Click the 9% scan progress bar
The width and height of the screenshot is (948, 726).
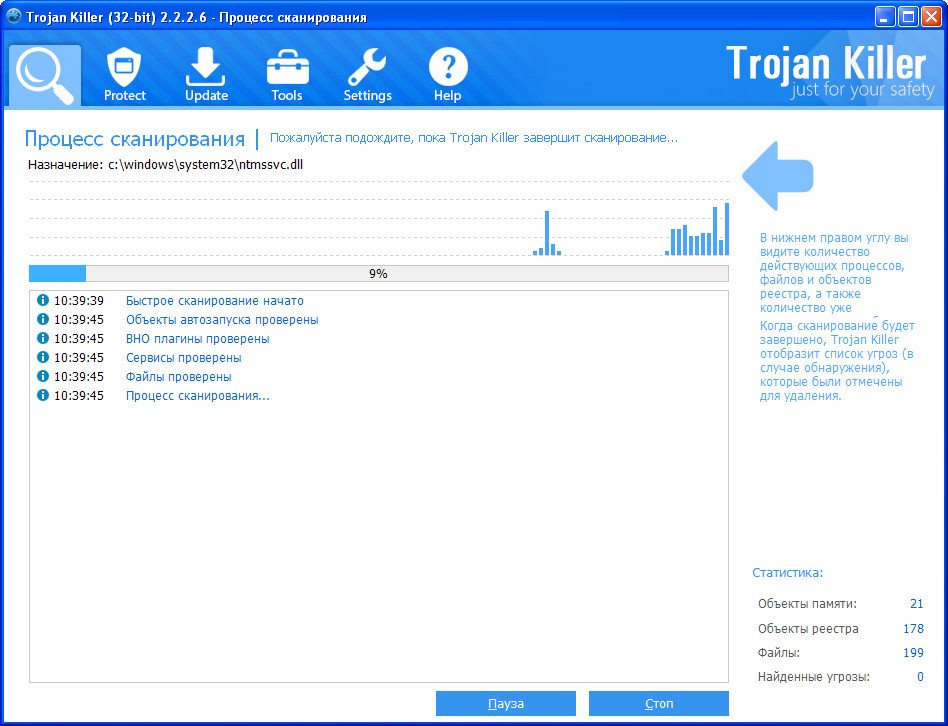(378, 273)
